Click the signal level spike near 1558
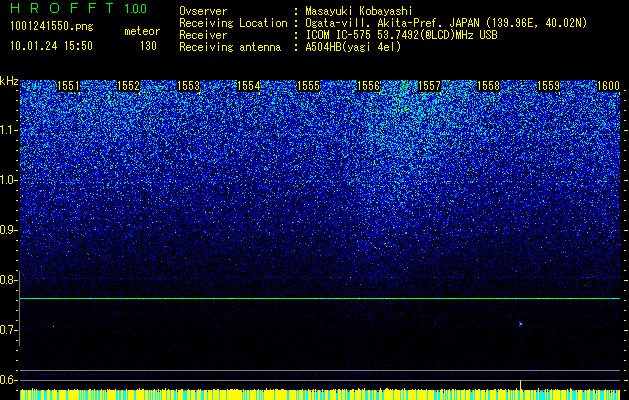 coord(520,385)
